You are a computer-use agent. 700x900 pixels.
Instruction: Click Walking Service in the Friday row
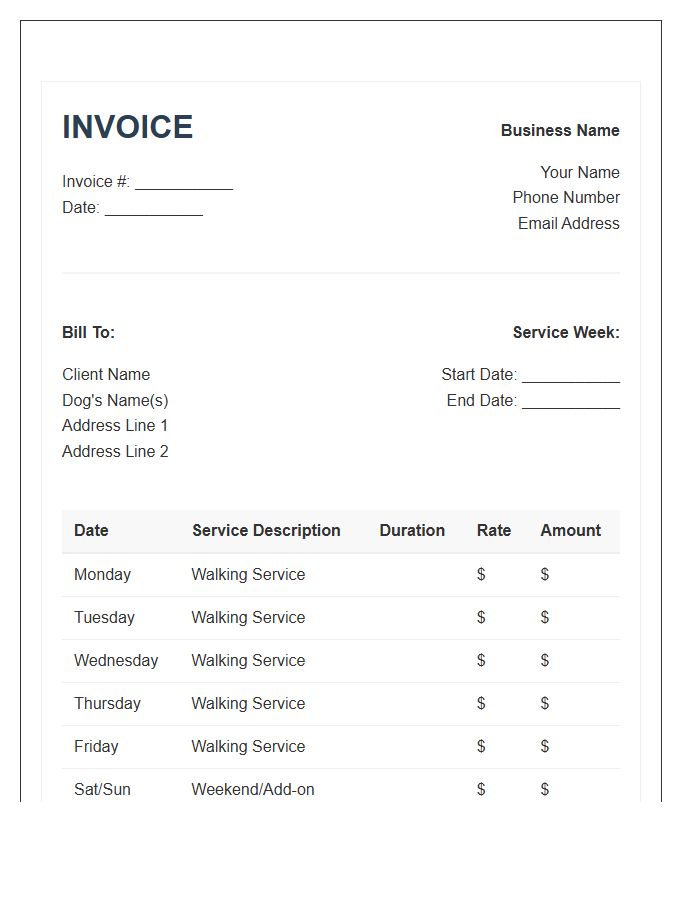coord(248,747)
